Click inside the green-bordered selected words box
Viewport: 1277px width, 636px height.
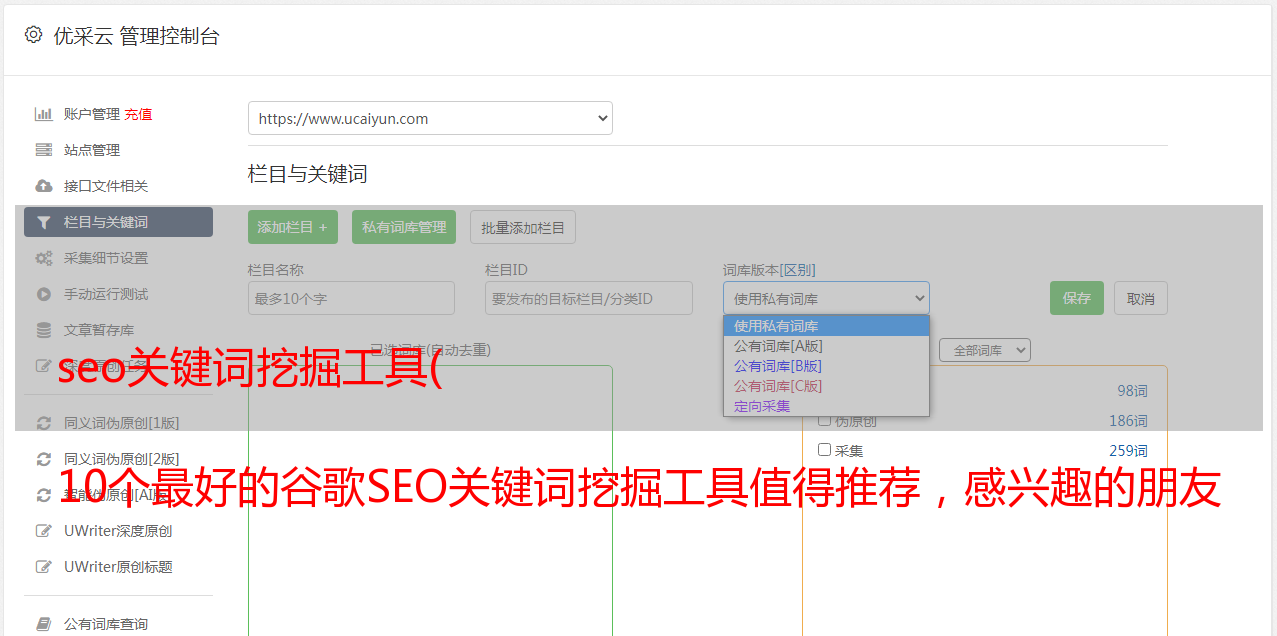pyautogui.click(x=430, y=500)
